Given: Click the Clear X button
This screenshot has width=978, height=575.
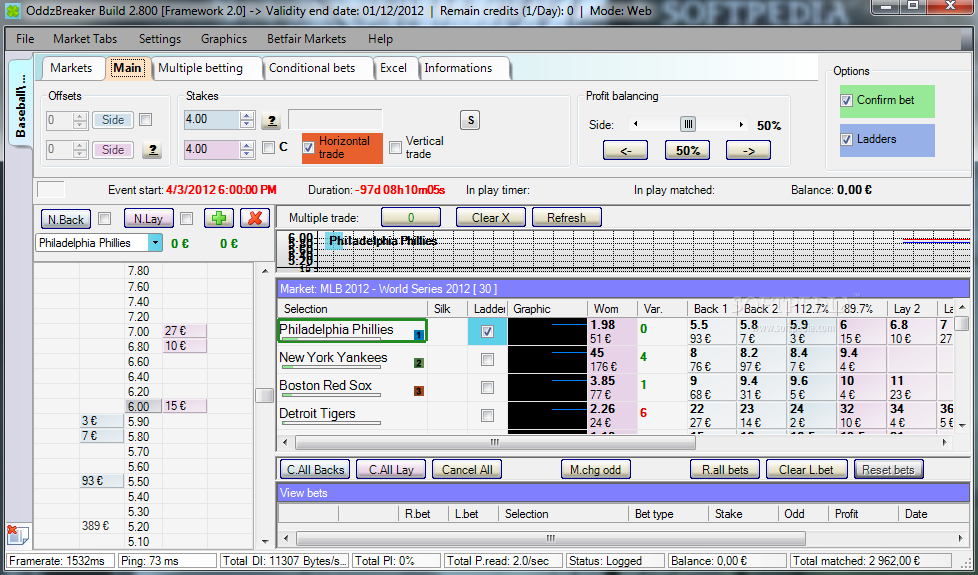Looking at the screenshot, I should (491, 218).
